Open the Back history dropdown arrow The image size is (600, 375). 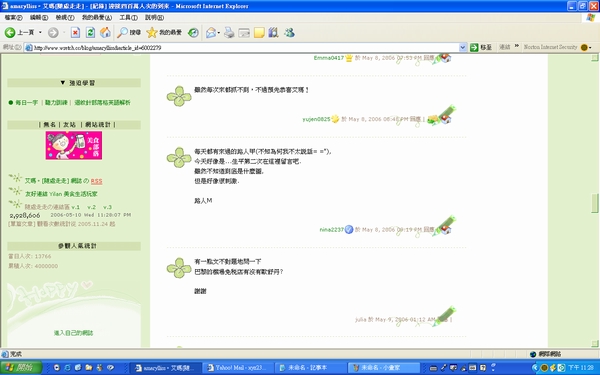40,33
